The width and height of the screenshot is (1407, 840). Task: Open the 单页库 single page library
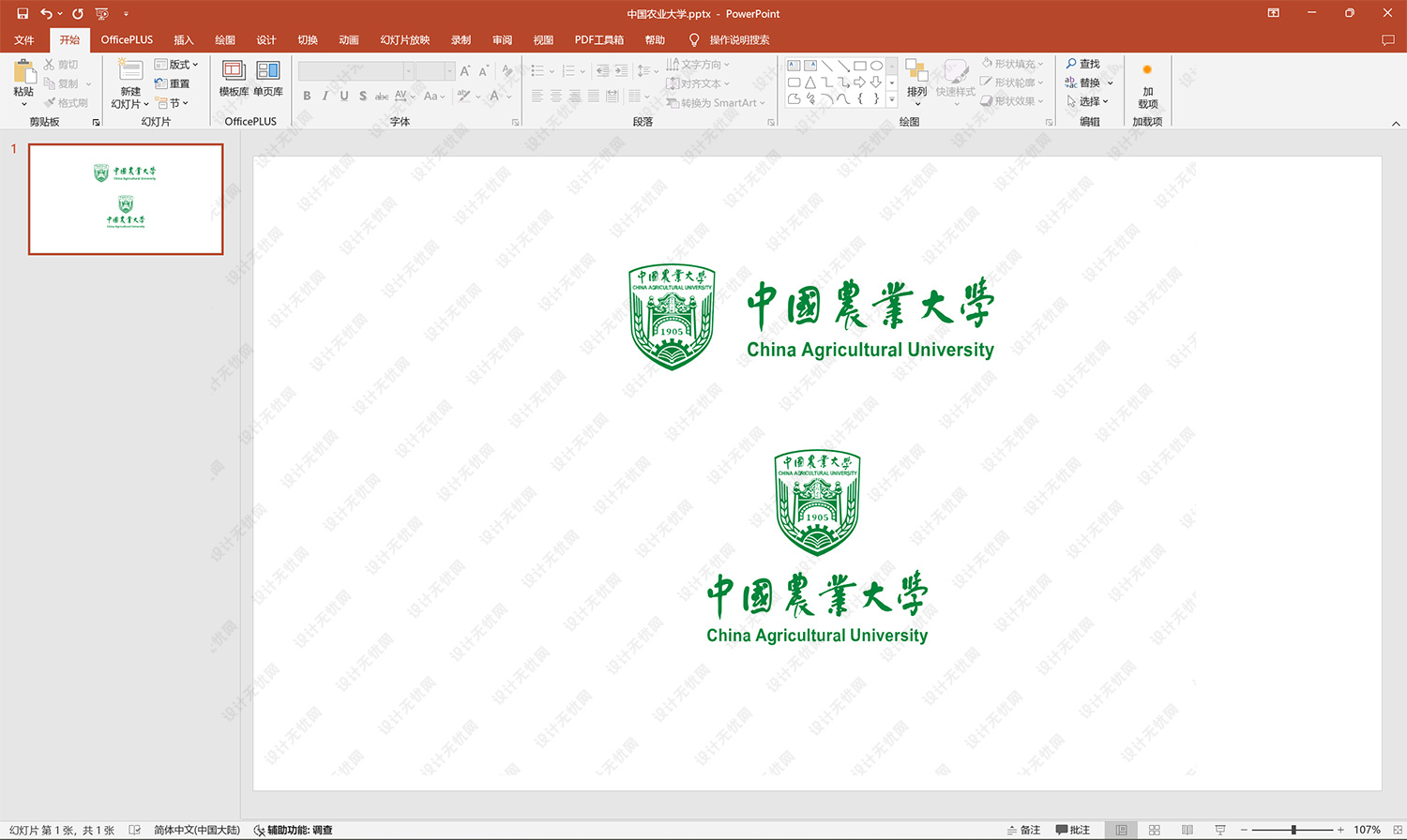tap(268, 78)
